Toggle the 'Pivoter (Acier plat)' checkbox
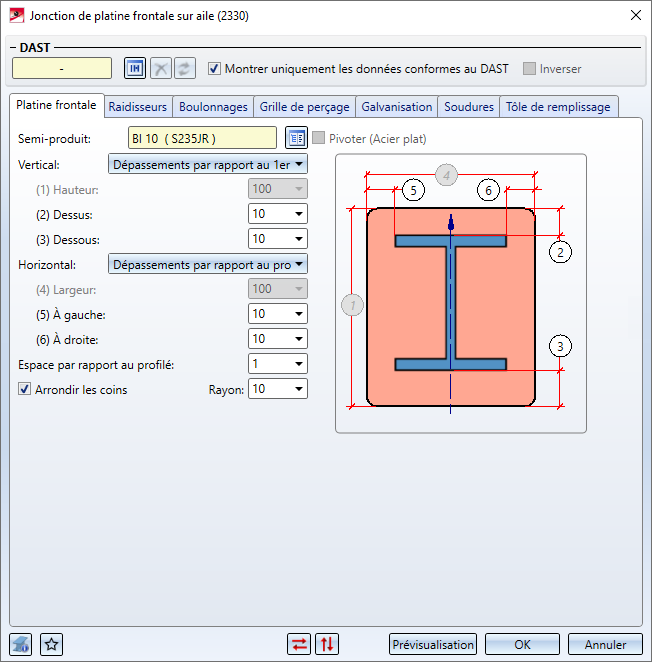Screen dimensions: 652x662 pyautogui.click(x=318, y=138)
